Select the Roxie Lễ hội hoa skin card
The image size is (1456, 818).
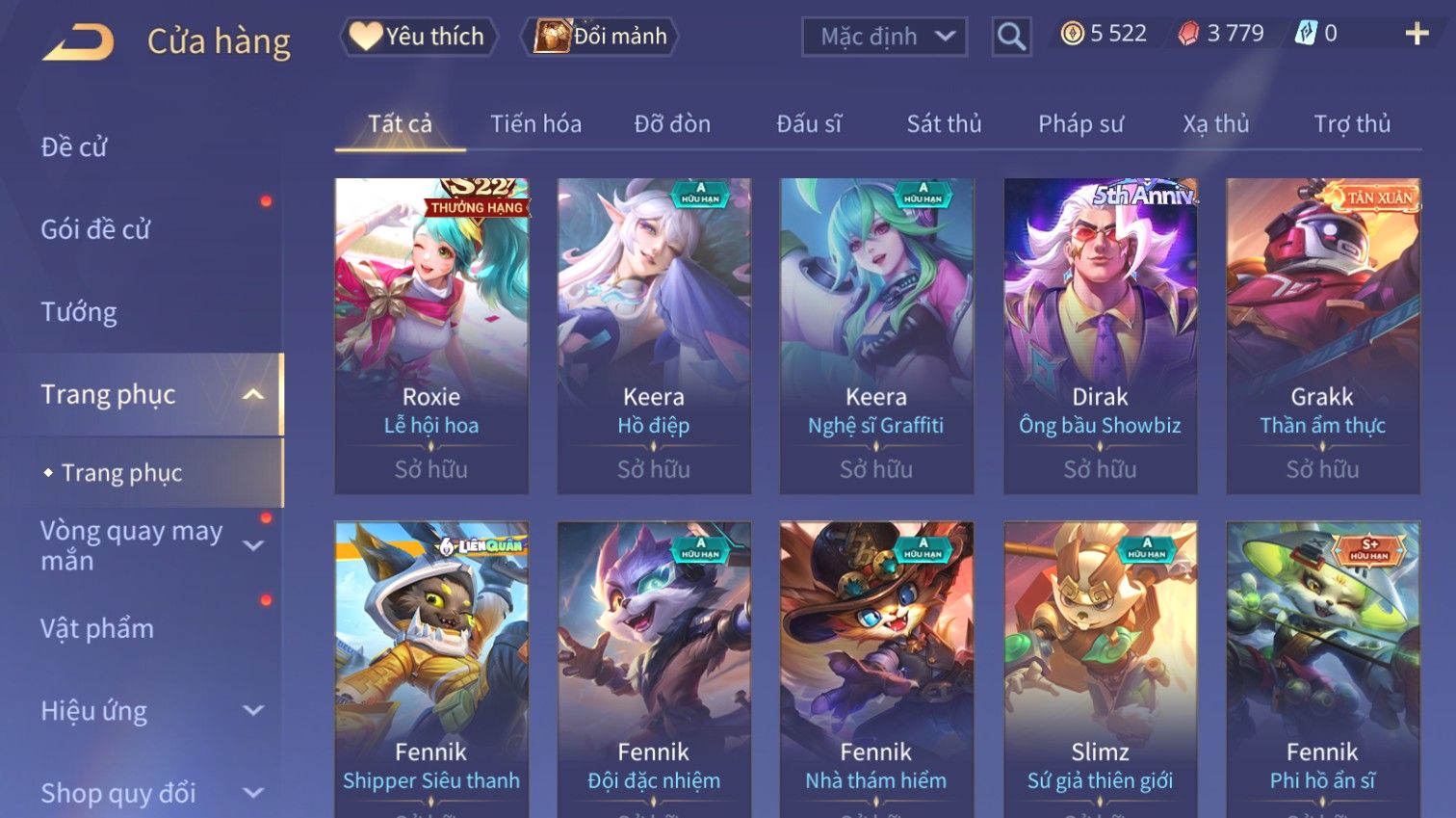[431, 336]
